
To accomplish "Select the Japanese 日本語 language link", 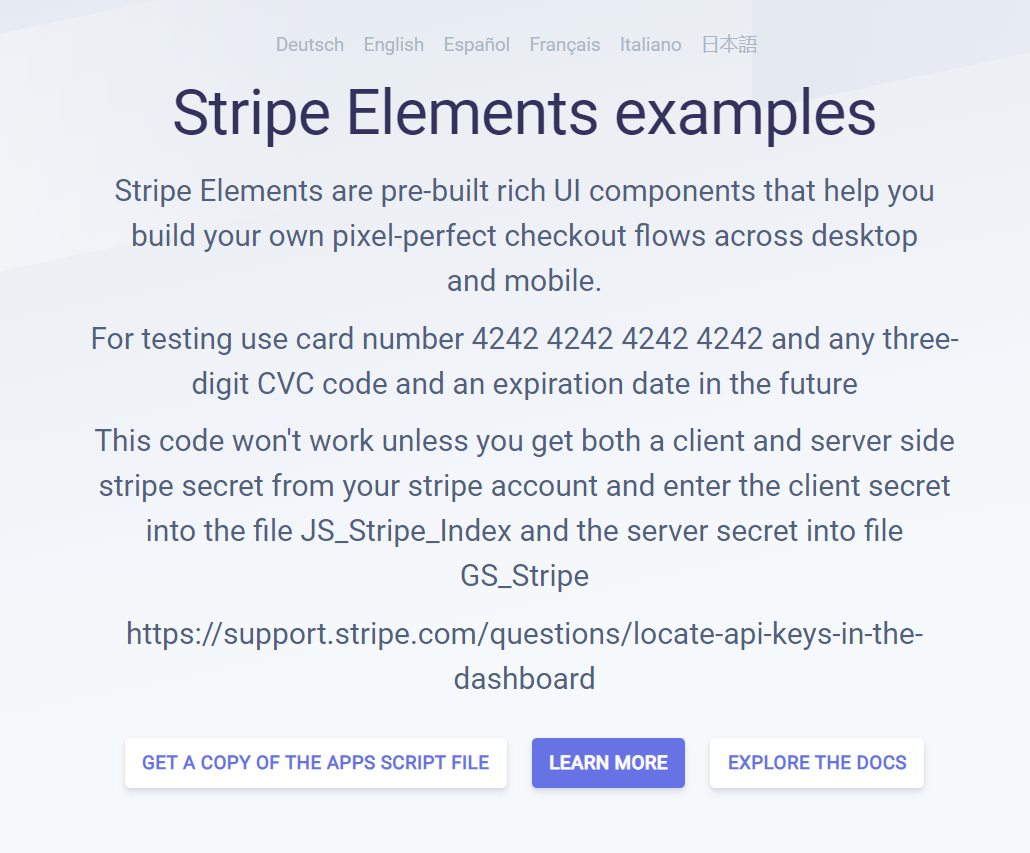I will coord(729,45).
